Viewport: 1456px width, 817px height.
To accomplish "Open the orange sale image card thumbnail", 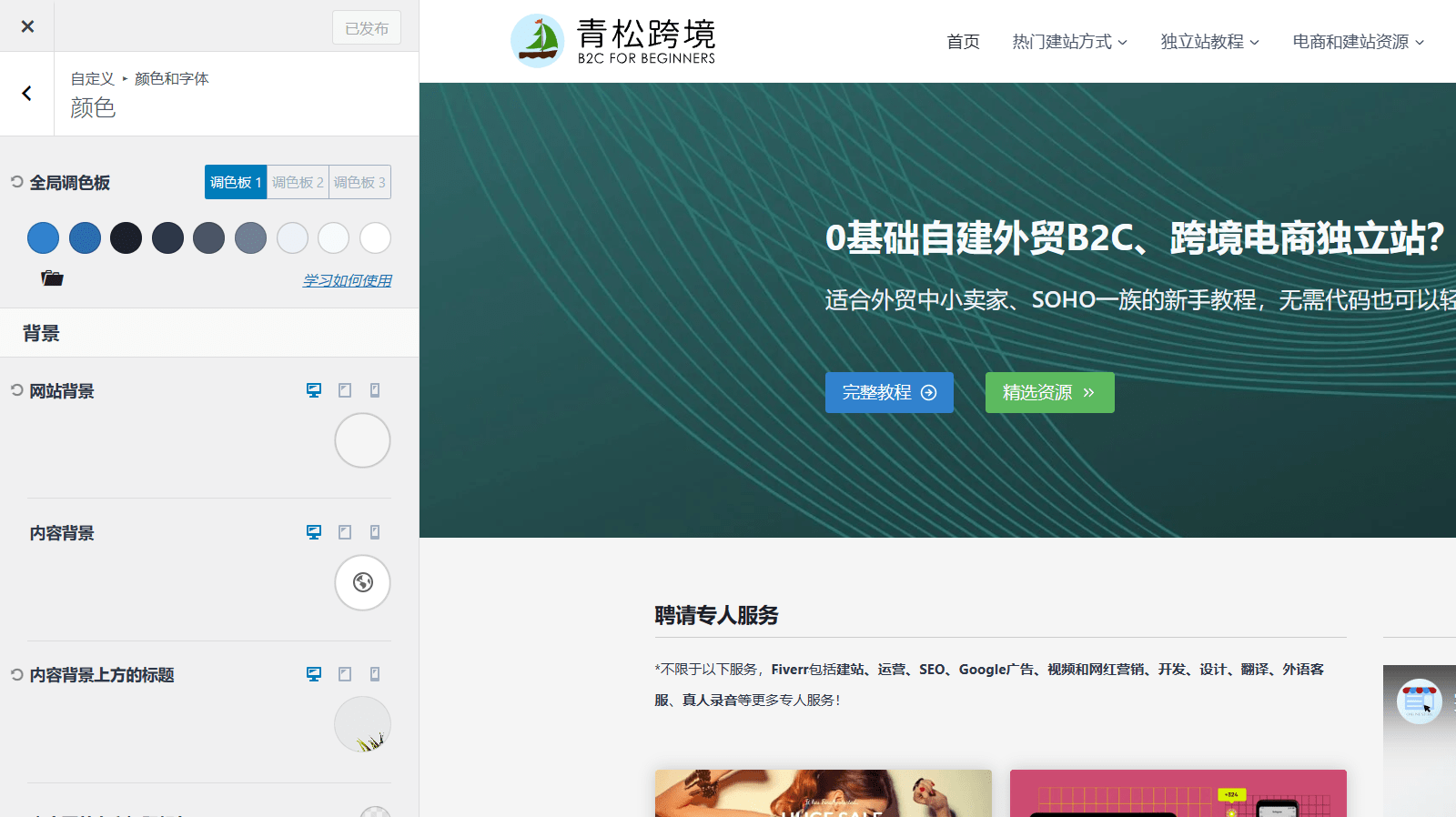I will pos(823,793).
